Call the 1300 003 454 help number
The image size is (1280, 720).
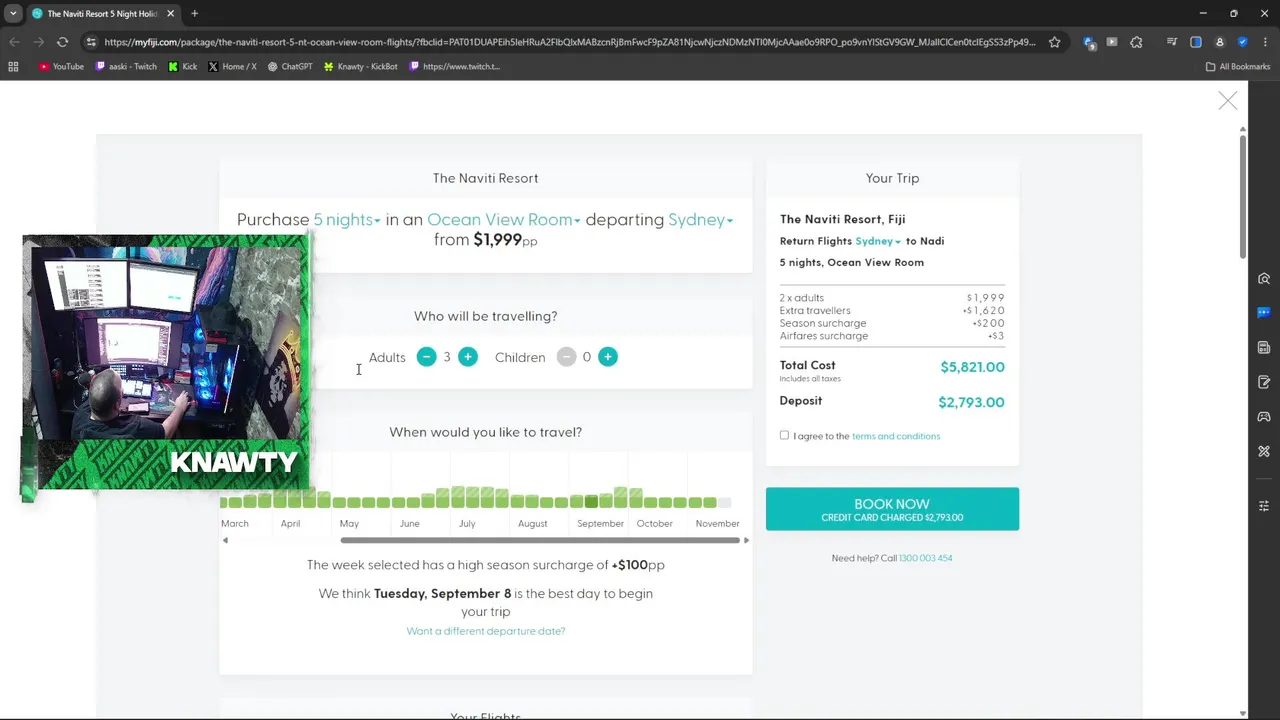[x=926, y=558]
